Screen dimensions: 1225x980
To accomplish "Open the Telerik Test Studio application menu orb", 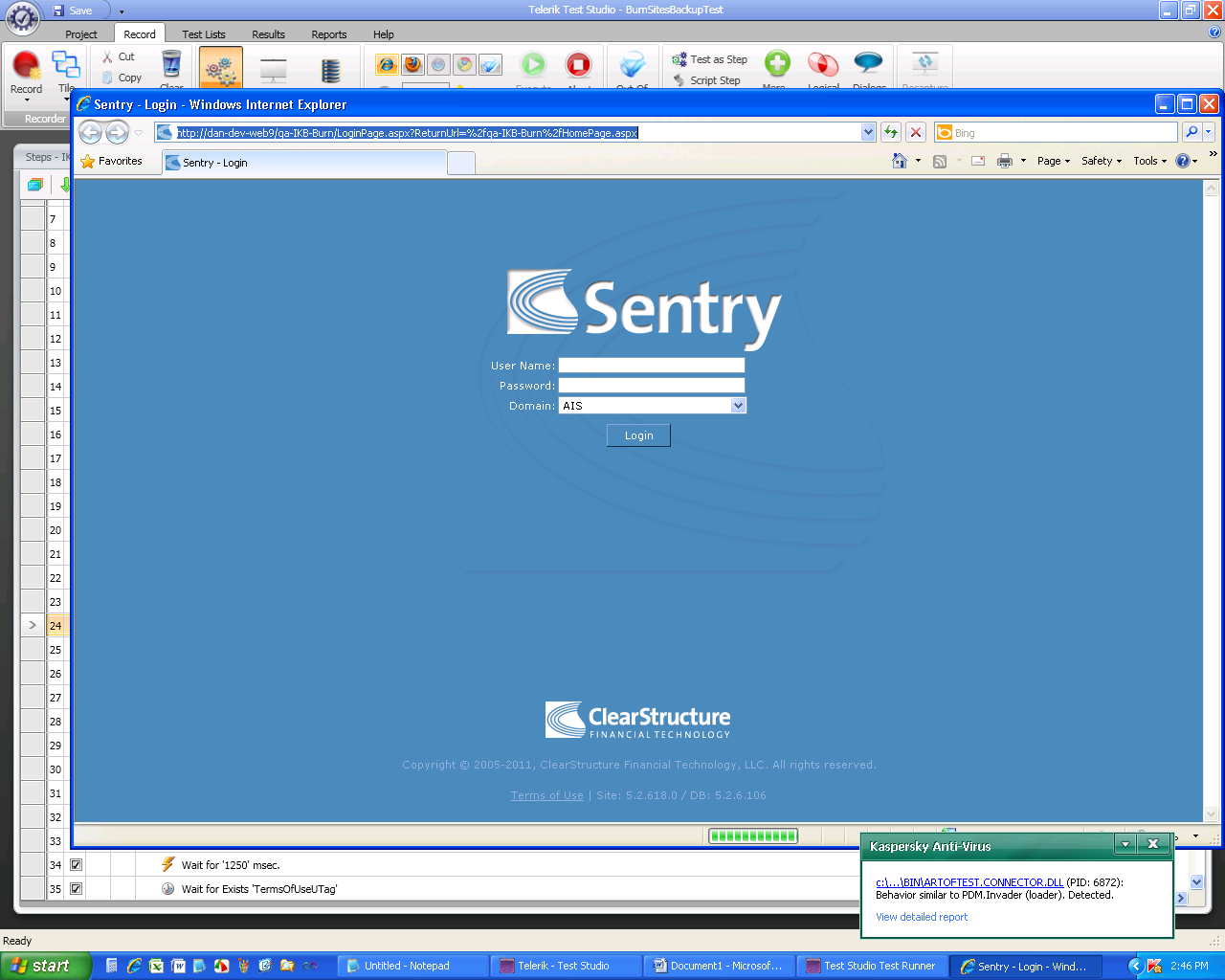I will click(22, 18).
